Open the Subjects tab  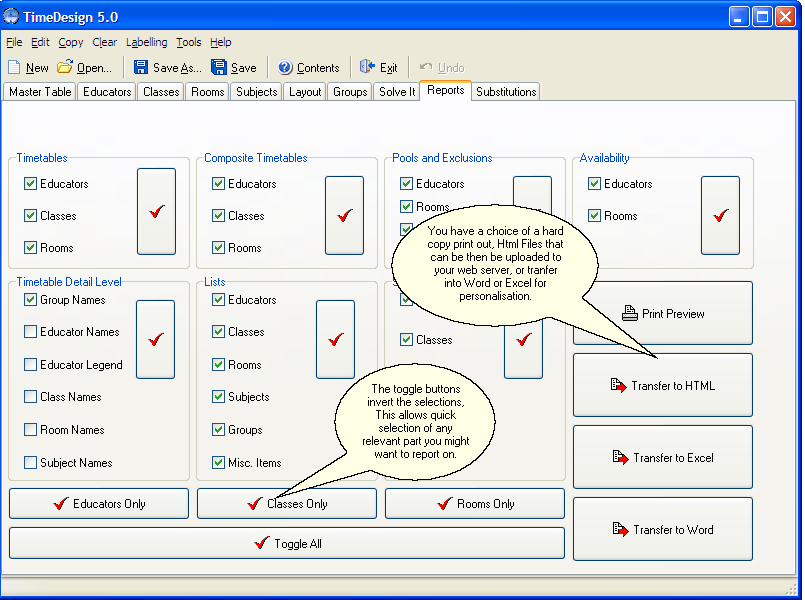tap(256, 92)
